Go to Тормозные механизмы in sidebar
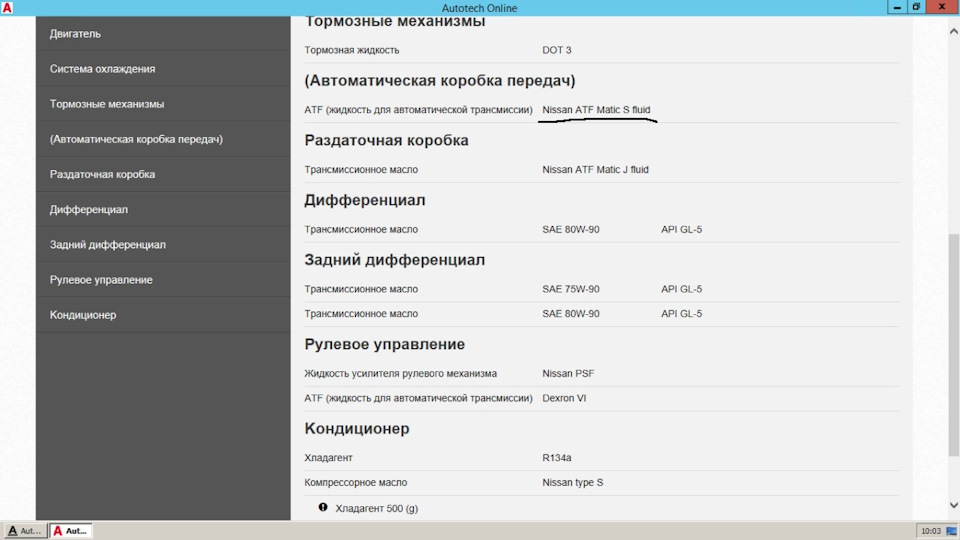 [x=107, y=104]
